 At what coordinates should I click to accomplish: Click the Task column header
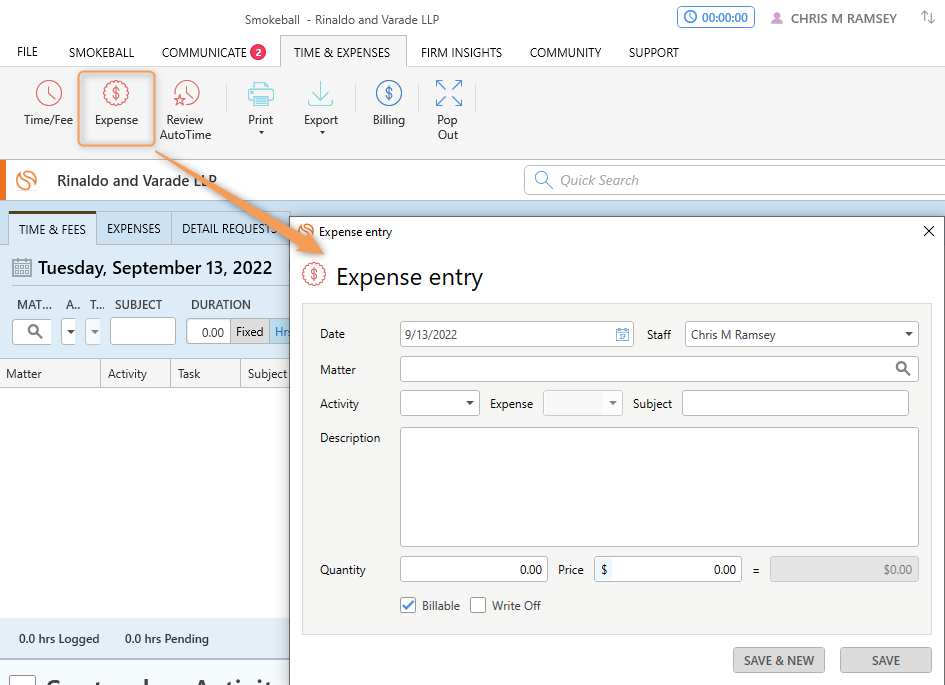coord(206,374)
